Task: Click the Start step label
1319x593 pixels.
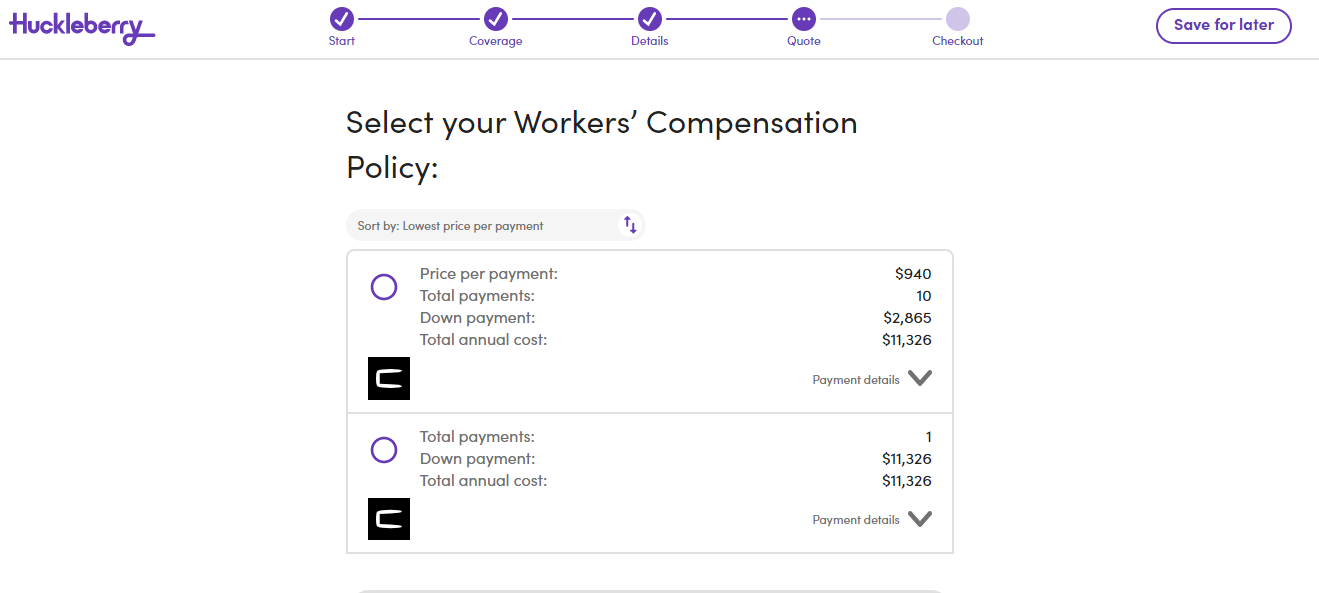Action: (342, 41)
